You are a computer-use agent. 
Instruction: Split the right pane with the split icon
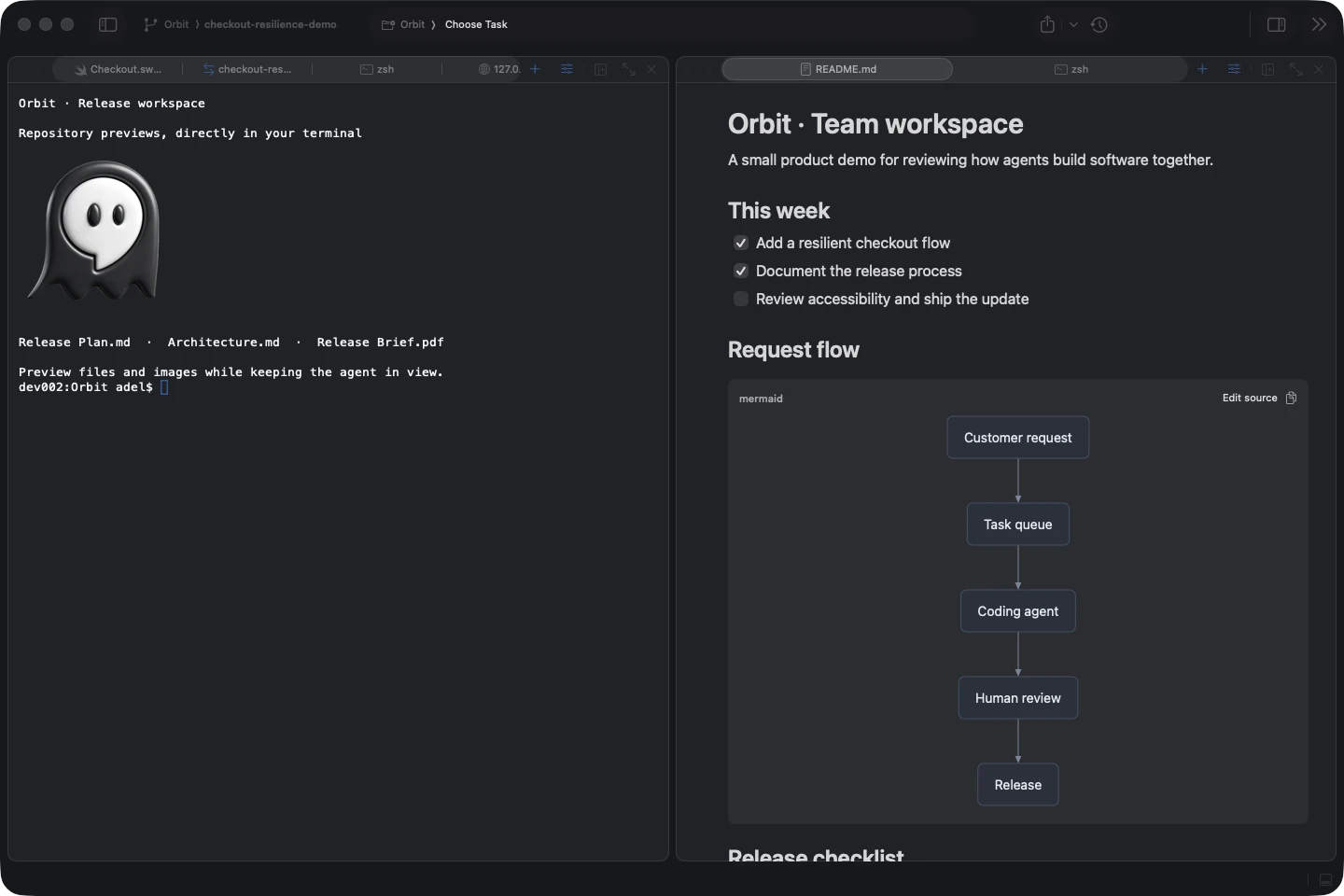click(x=1267, y=69)
